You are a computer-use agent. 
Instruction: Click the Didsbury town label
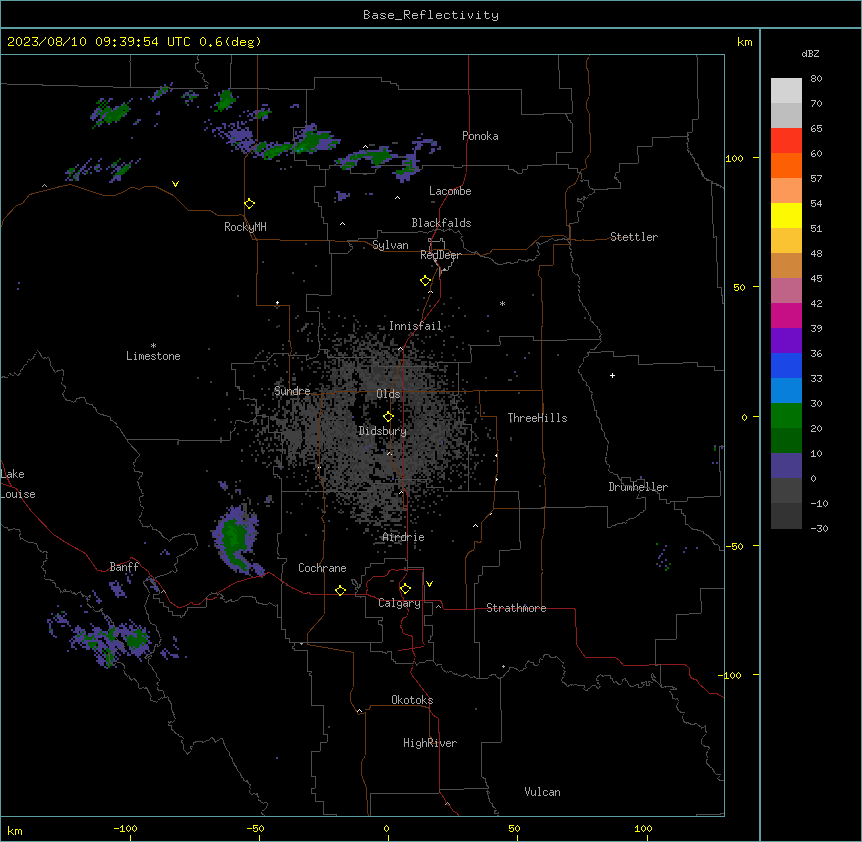tap(383, 431)
